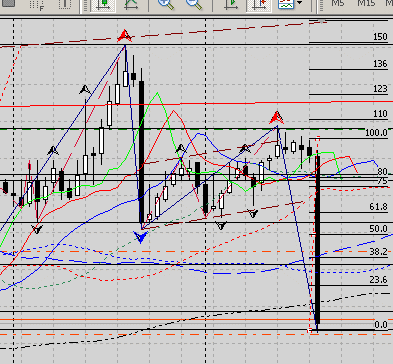
Task: Select the M5 timeframe
Action: 338,3
